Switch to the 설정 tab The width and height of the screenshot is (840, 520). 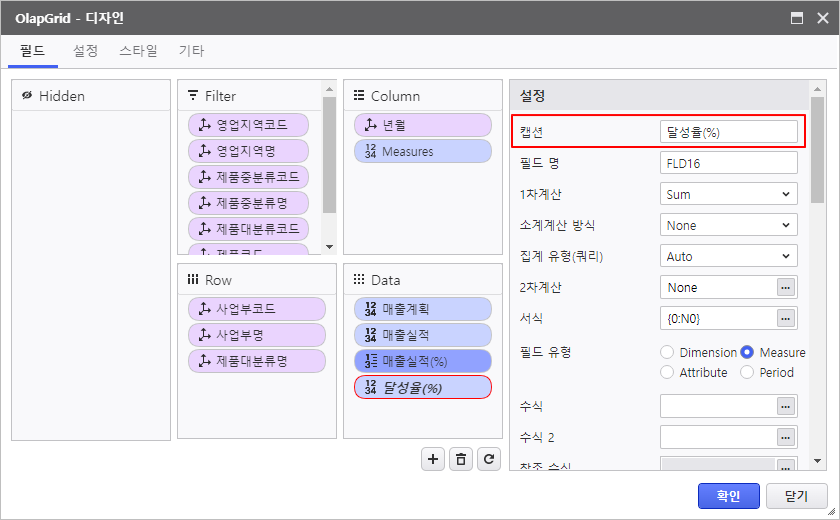[x=85, y=50]
